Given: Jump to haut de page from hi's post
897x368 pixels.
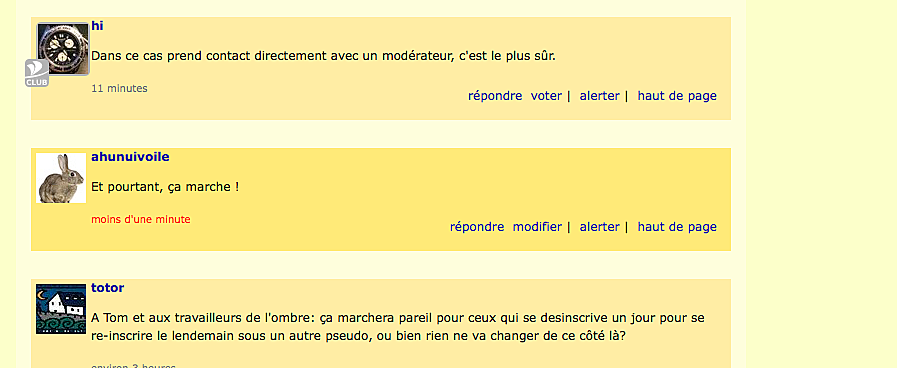Looking at the screenshot, I should click(x=677, y=96).
